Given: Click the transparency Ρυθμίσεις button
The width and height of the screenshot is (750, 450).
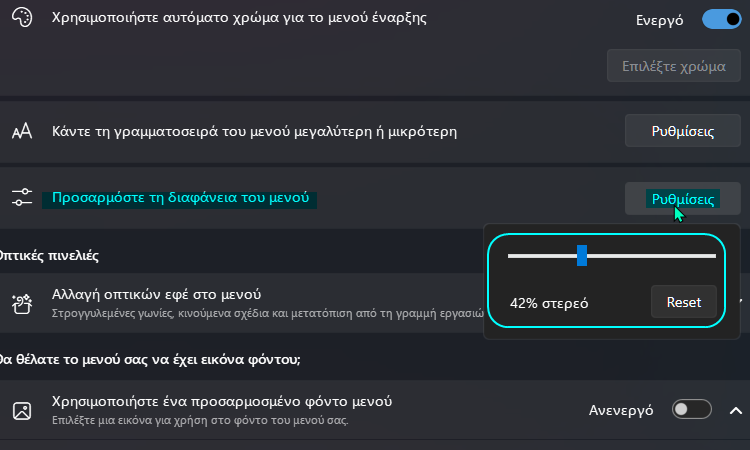Looking at the screenshot, I should pyautogui.click(x=683, y=198).
